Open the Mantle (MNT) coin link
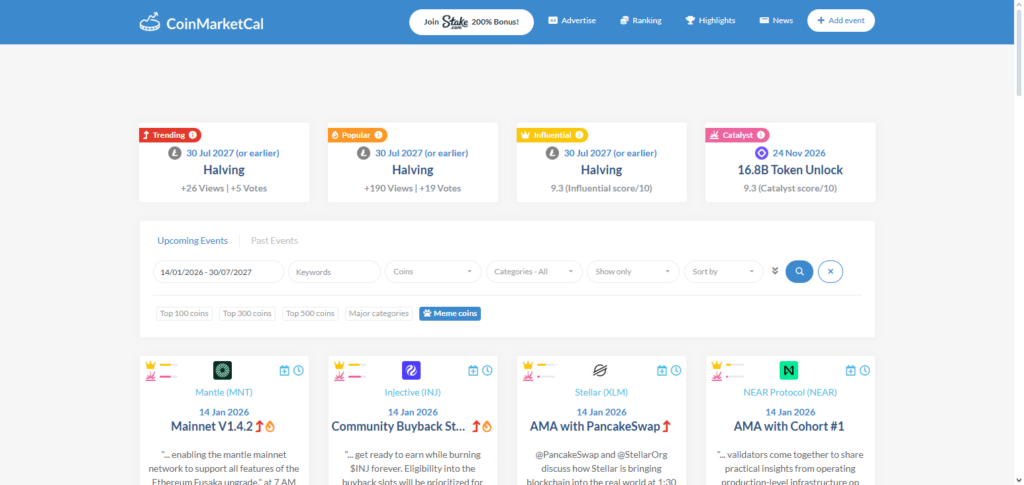The height and width of the screenshot is (485, 1024). pos(224,392)
